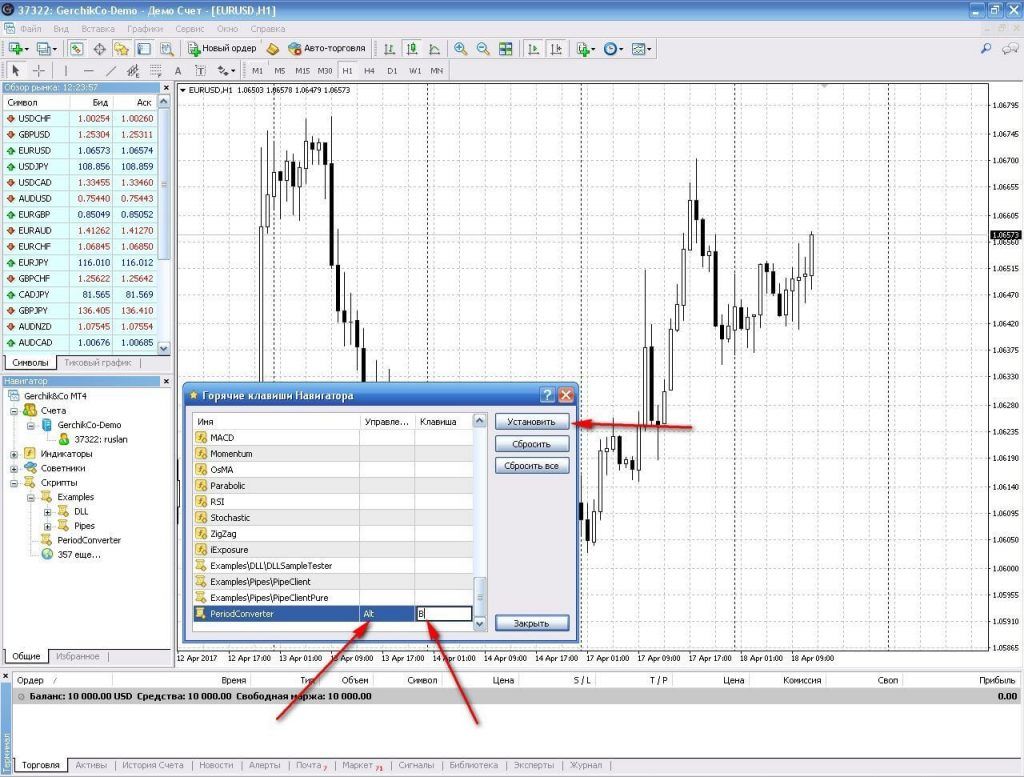
Task: Select the trendline drawing tool
Action: pyautogui.click(x=111, y=71)
